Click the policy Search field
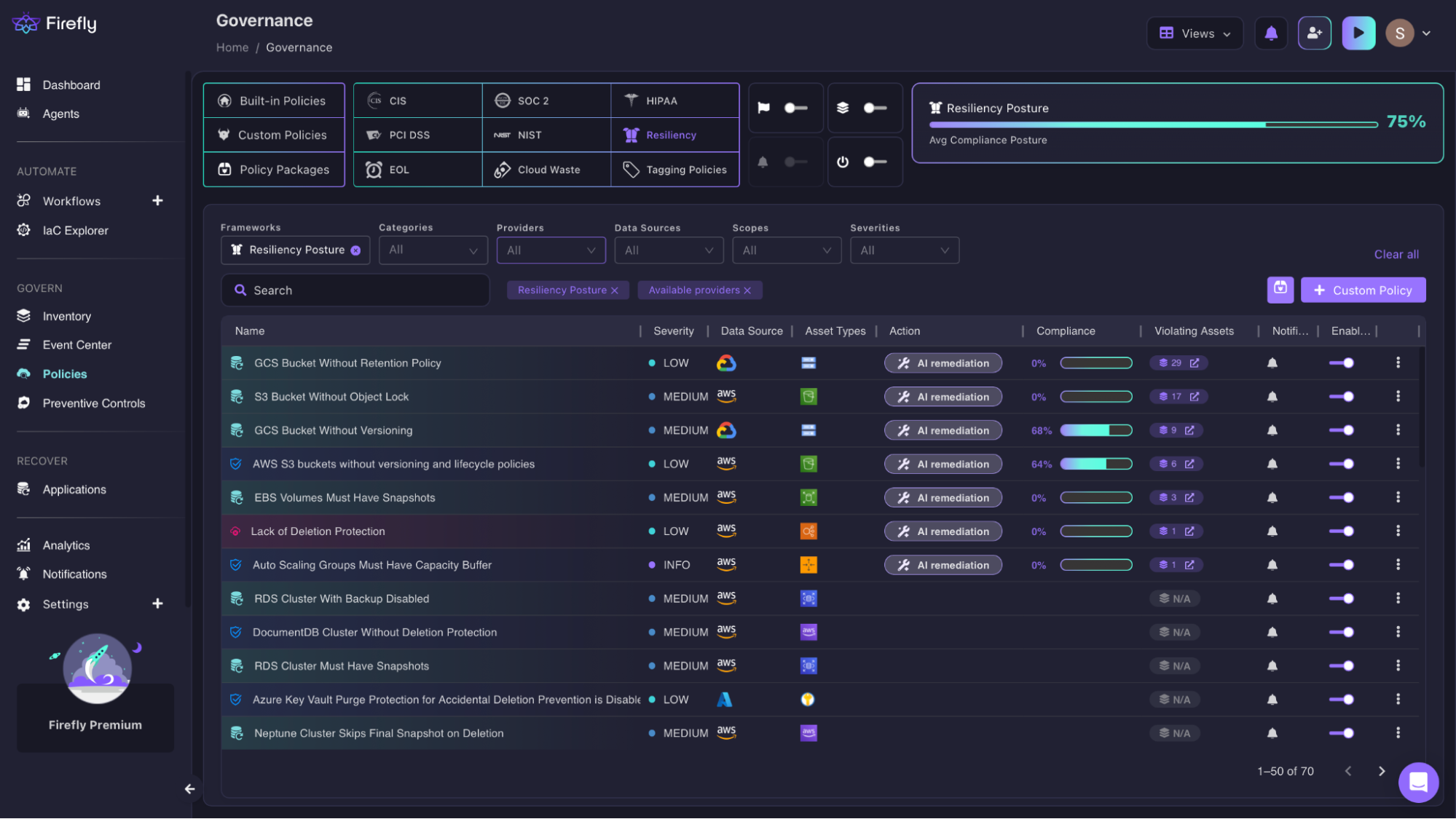 [x=355, y=290]
